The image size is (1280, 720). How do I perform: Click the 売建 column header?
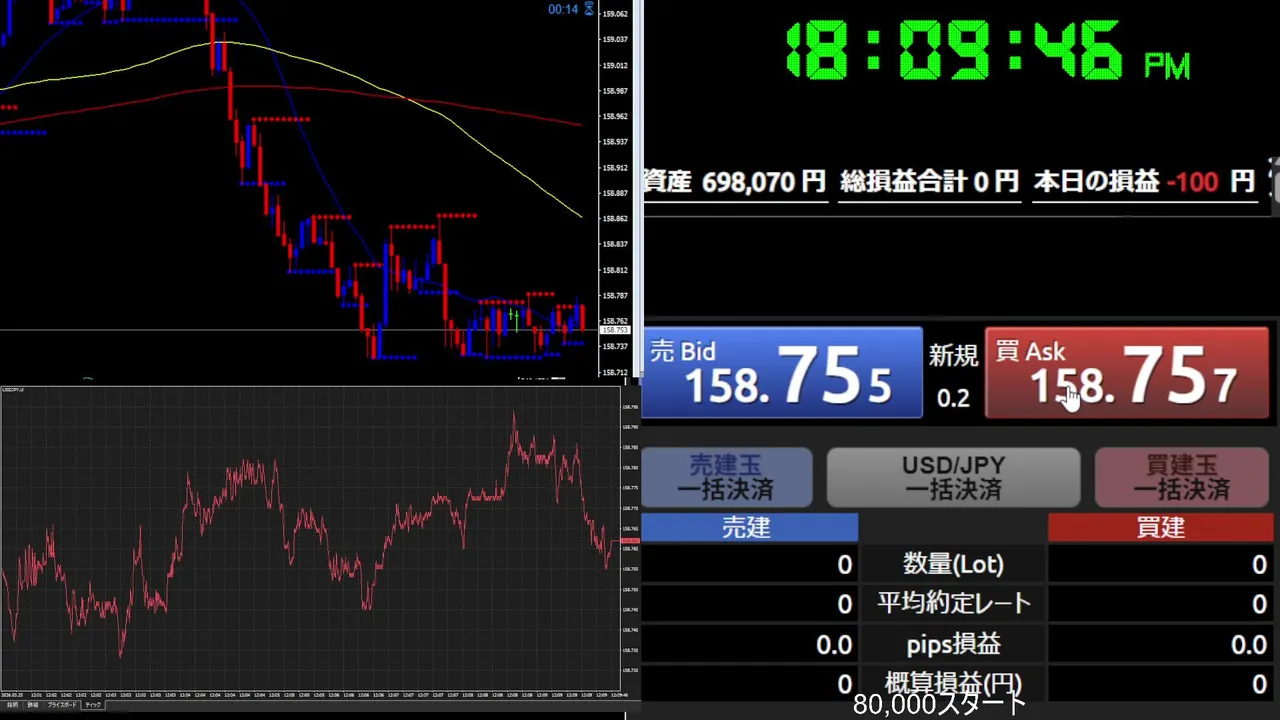pos(749,528)
